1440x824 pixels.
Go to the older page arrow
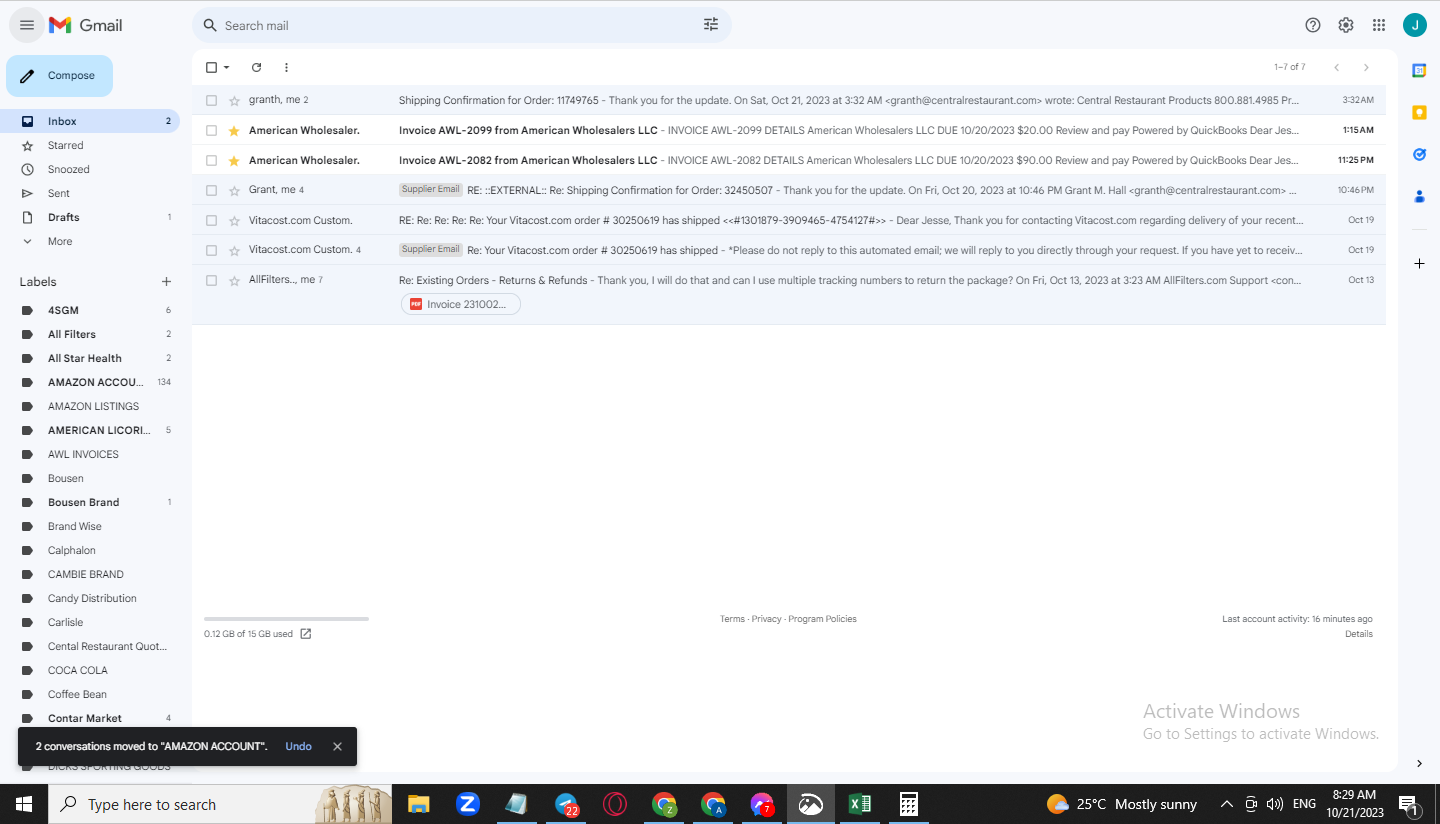[x=1366, y=67]
